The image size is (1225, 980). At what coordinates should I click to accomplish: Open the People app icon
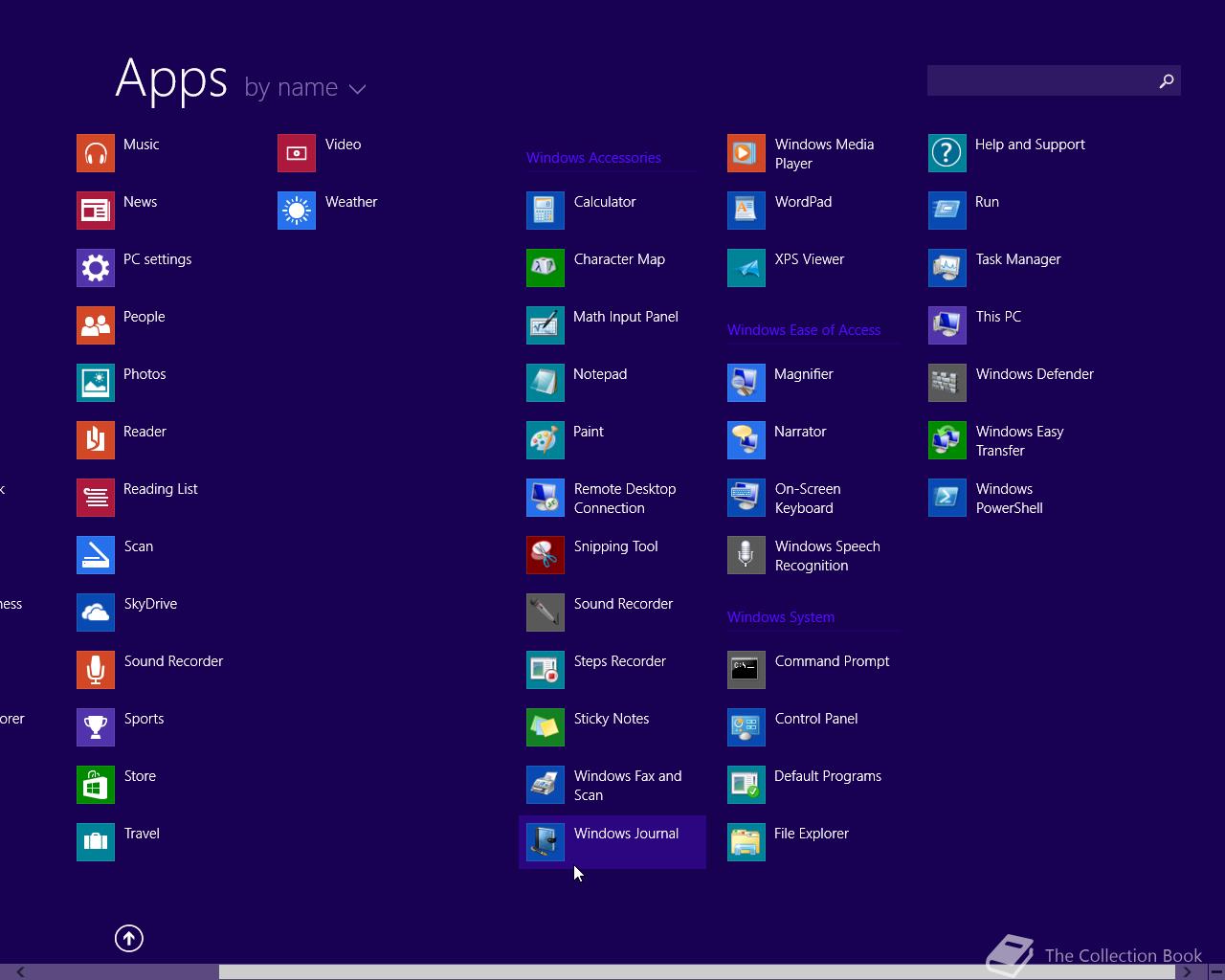click(96, 325)
